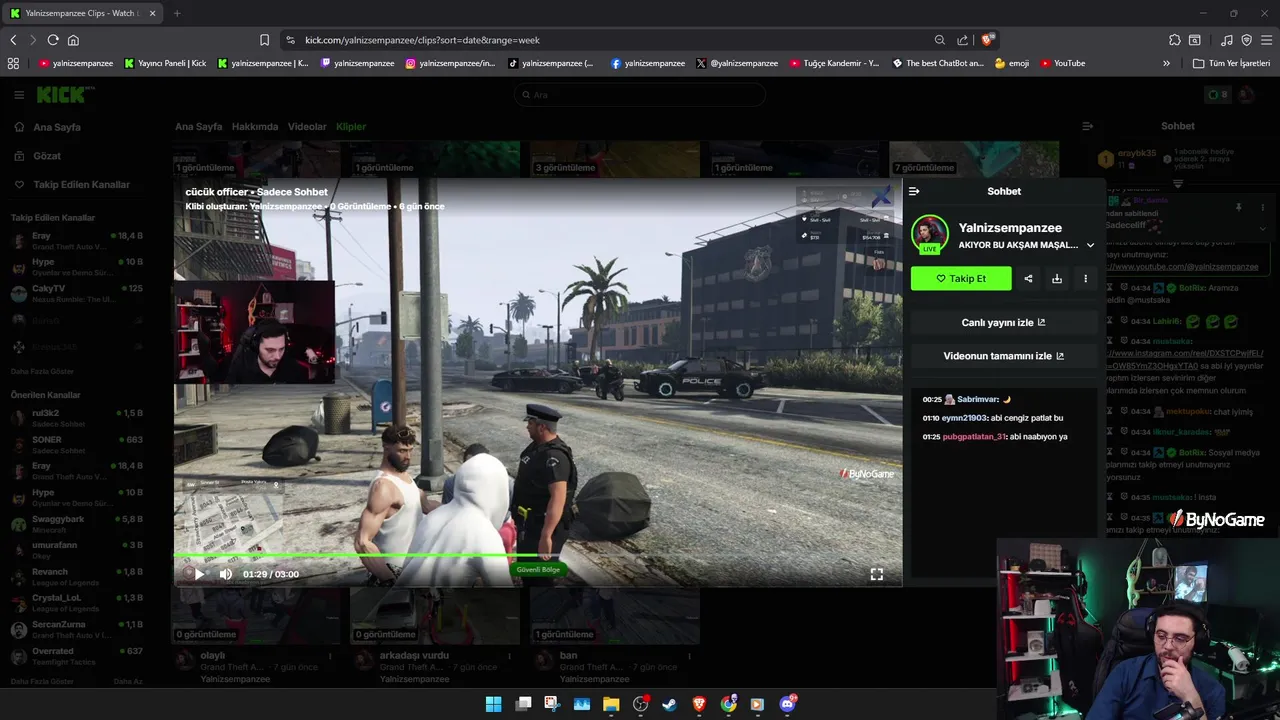Open The best ChatBot bookmark
The image size is (1280, 720).
[938, 63]
